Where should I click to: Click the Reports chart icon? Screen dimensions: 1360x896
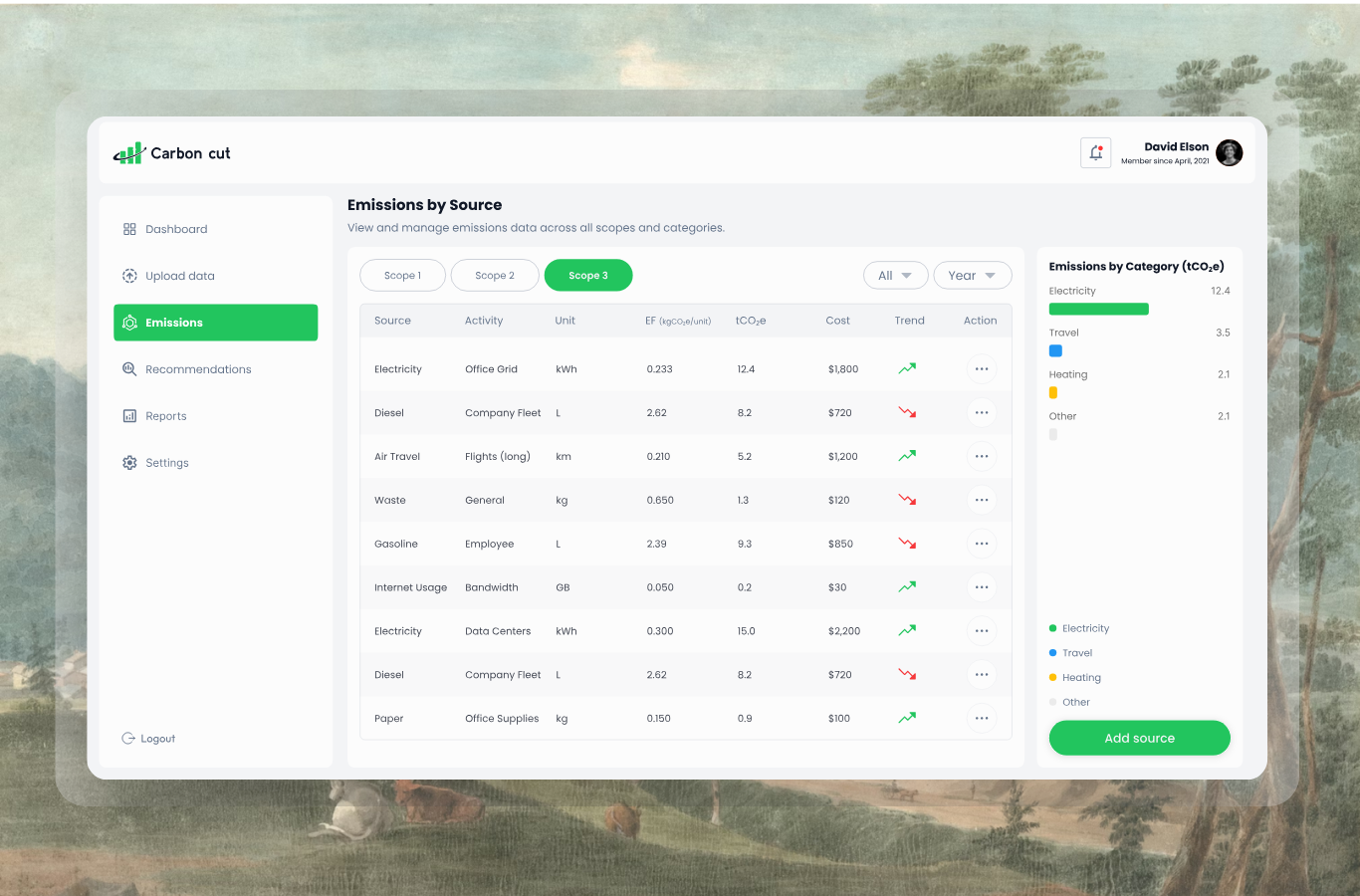coord(129,416)
